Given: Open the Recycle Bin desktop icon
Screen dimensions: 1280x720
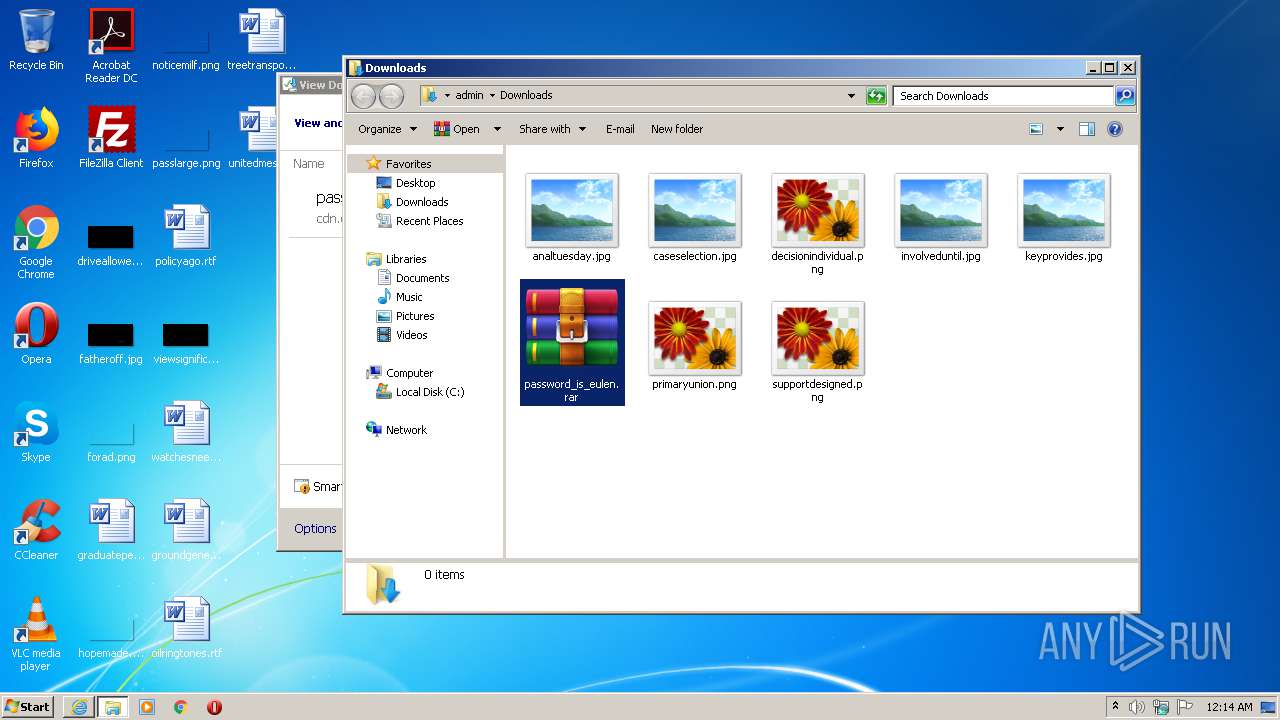Looking at the screenshot, I should [x=36, y=41].
